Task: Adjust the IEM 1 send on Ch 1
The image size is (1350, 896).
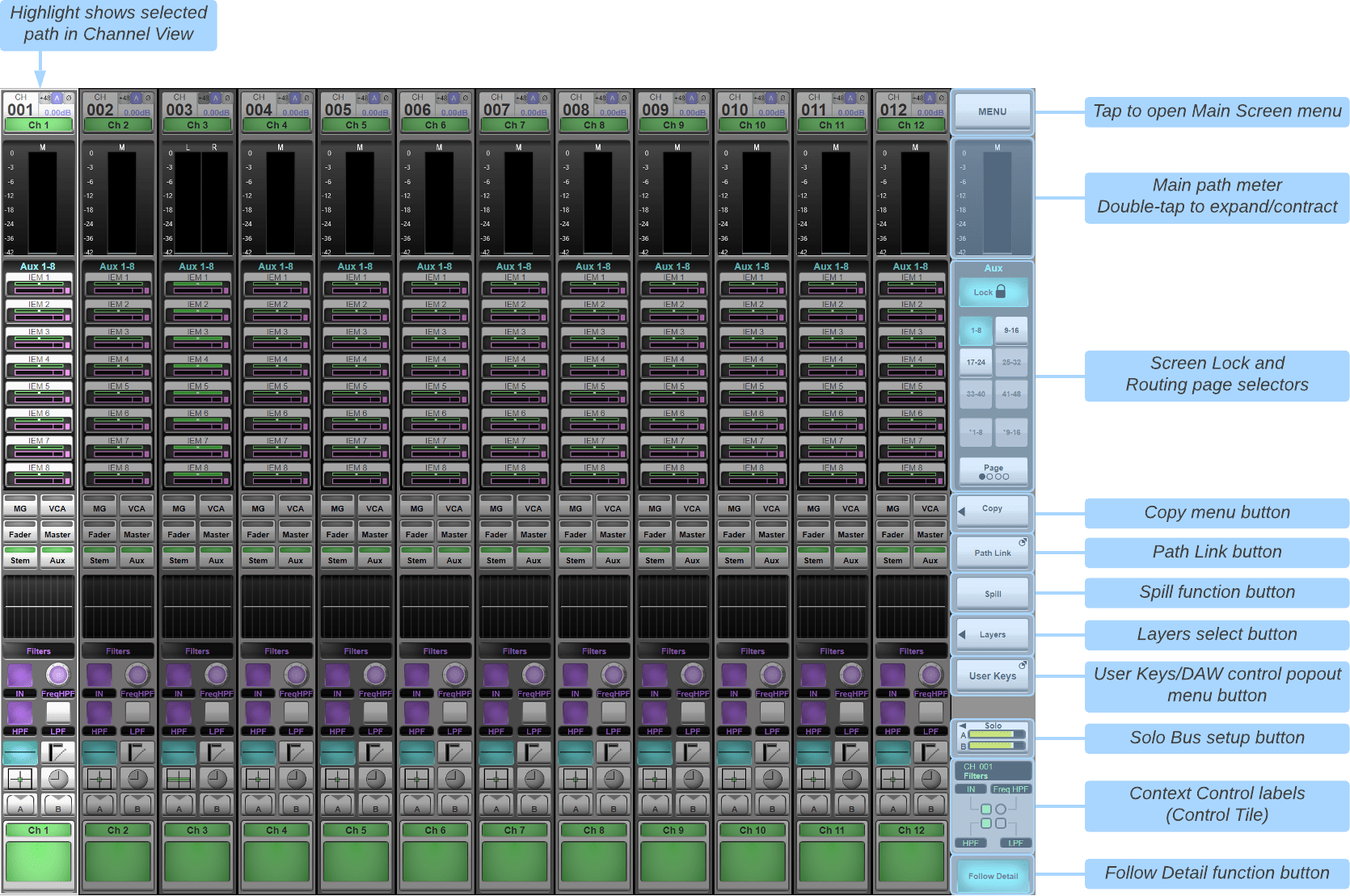Action: click(x=39, y=284)
